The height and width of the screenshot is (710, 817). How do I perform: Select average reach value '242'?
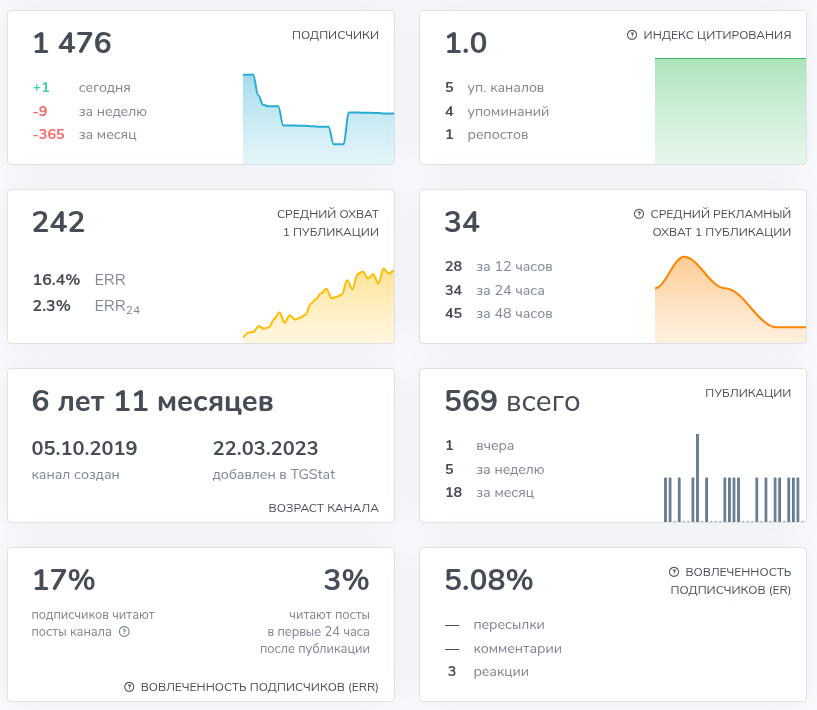[x=58, y=222]
